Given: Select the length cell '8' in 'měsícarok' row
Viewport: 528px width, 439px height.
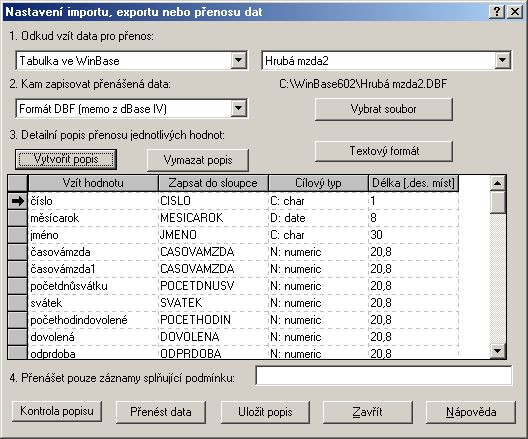Looking at the screenshot, I should click(x=414, y=218).
